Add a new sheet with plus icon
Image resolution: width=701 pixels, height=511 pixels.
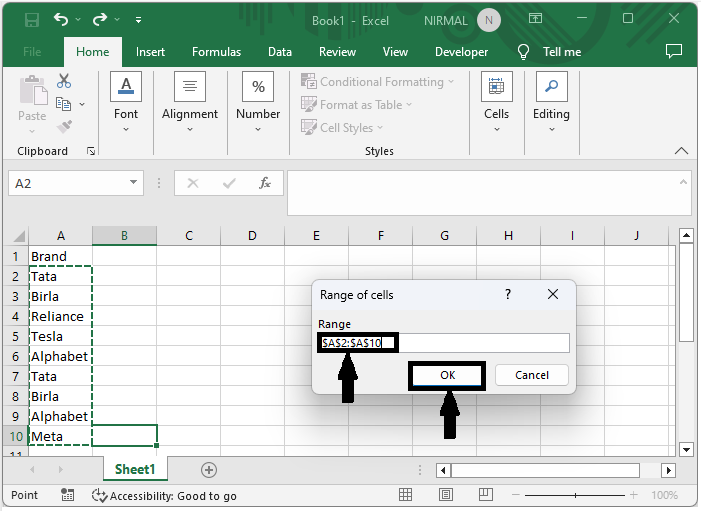pos(209,470)
